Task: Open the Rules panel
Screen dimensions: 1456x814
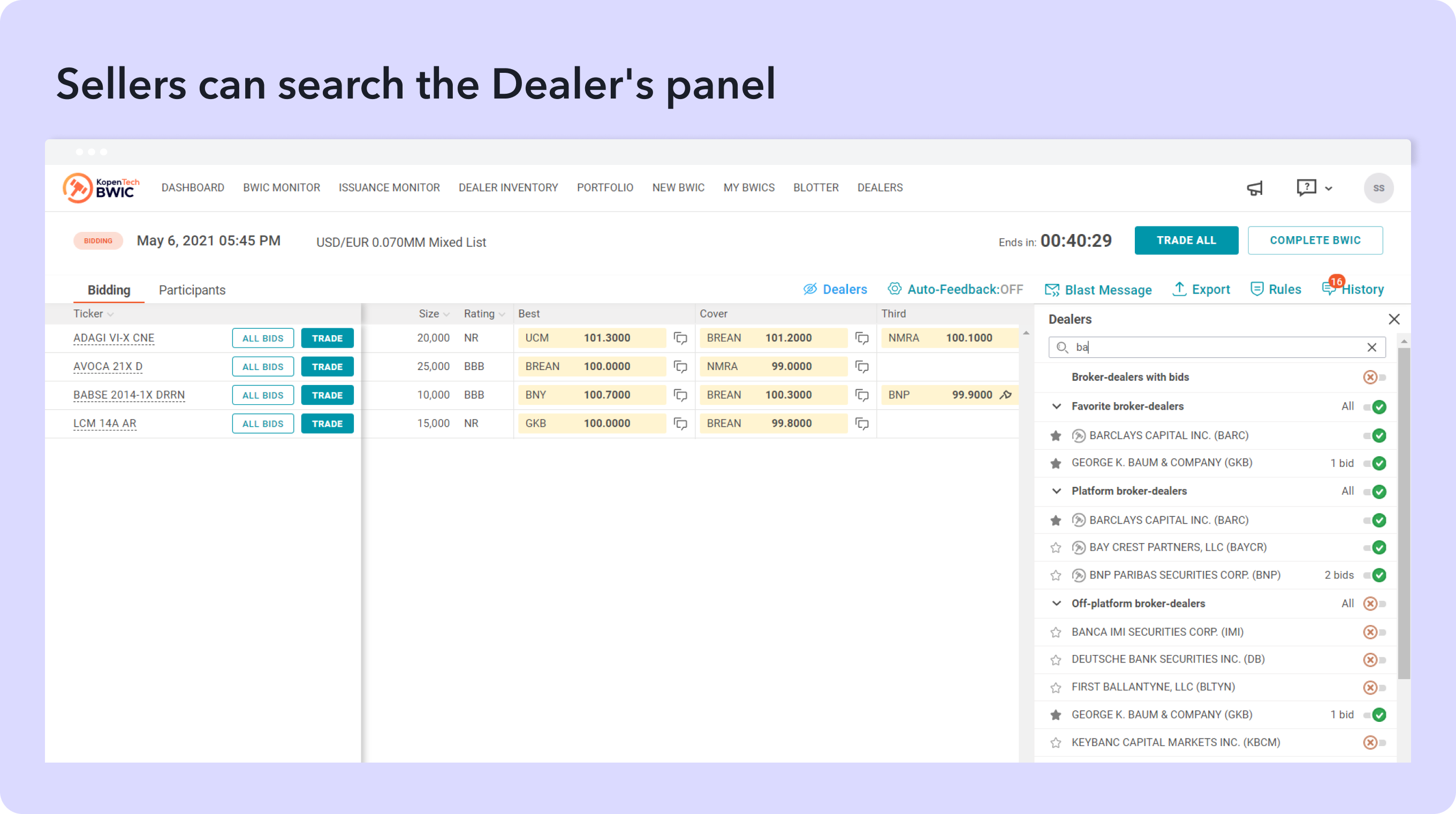Action: tap(1276, 289)
